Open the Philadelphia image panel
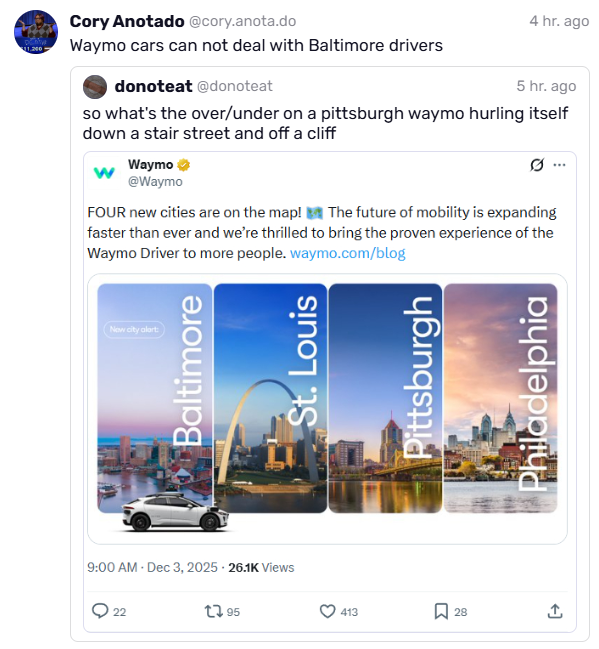599x649 pixels. pyautogui.click(x=500, y=398)
